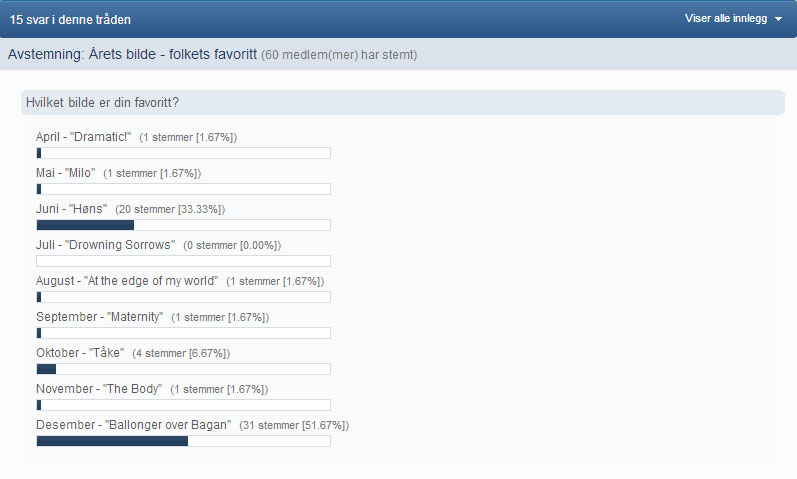Click the "20 stemmer [33.33%]" vote count
The height and width of the screenshot is (479, 797).
[x=170, y=209]
